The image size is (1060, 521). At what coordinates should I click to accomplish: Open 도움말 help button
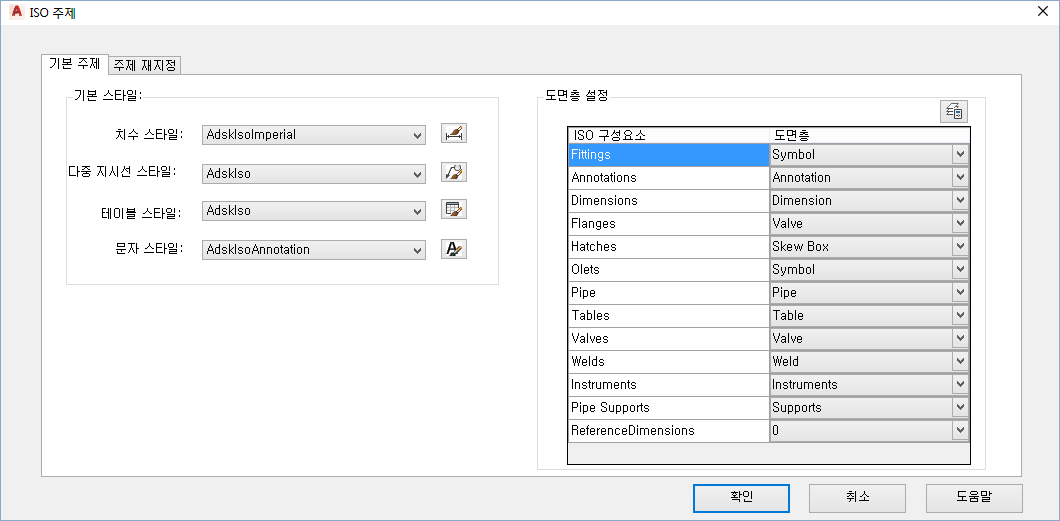[x=974, y=497]
